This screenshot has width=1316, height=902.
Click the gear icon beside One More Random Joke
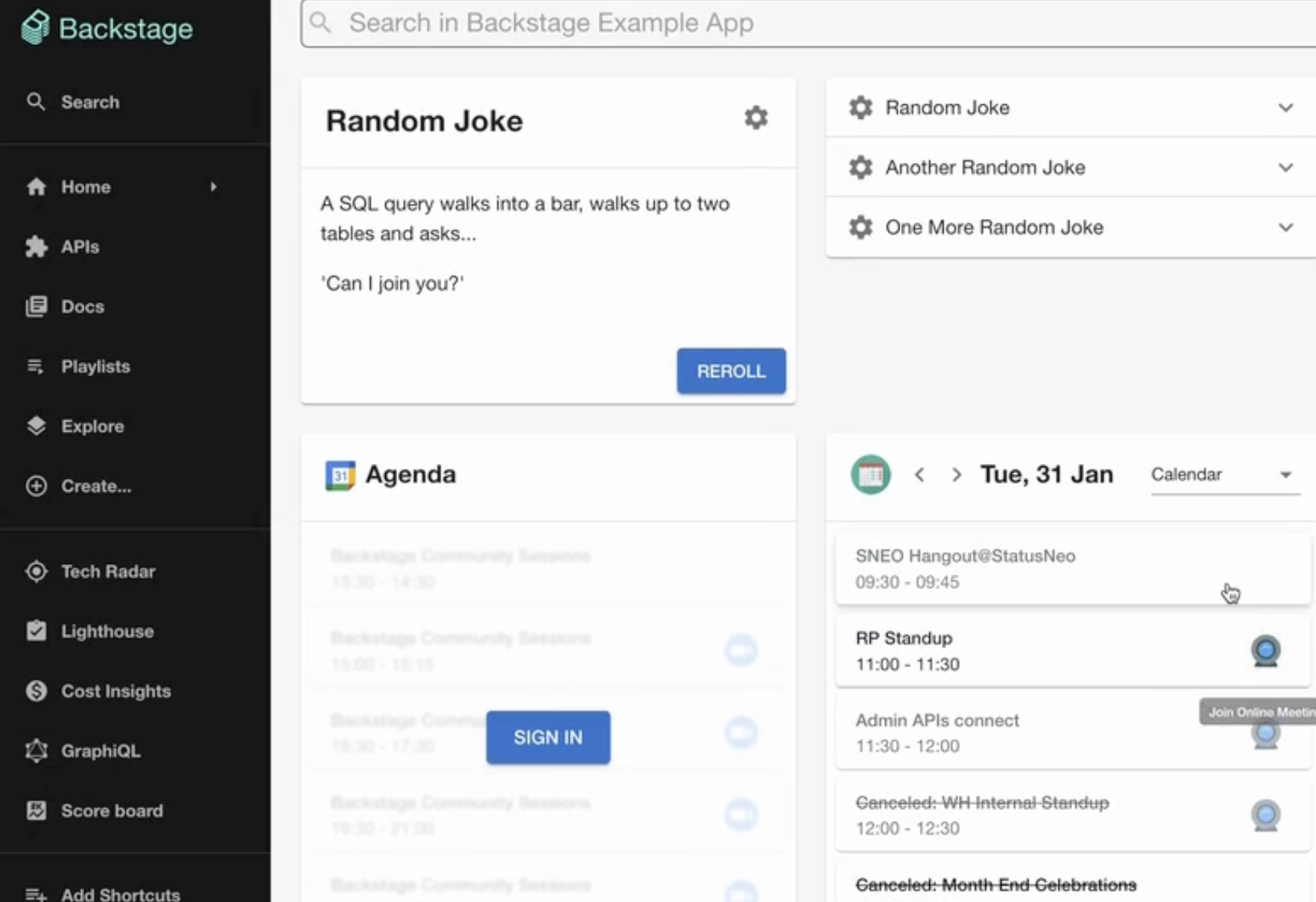coord(861,227)
